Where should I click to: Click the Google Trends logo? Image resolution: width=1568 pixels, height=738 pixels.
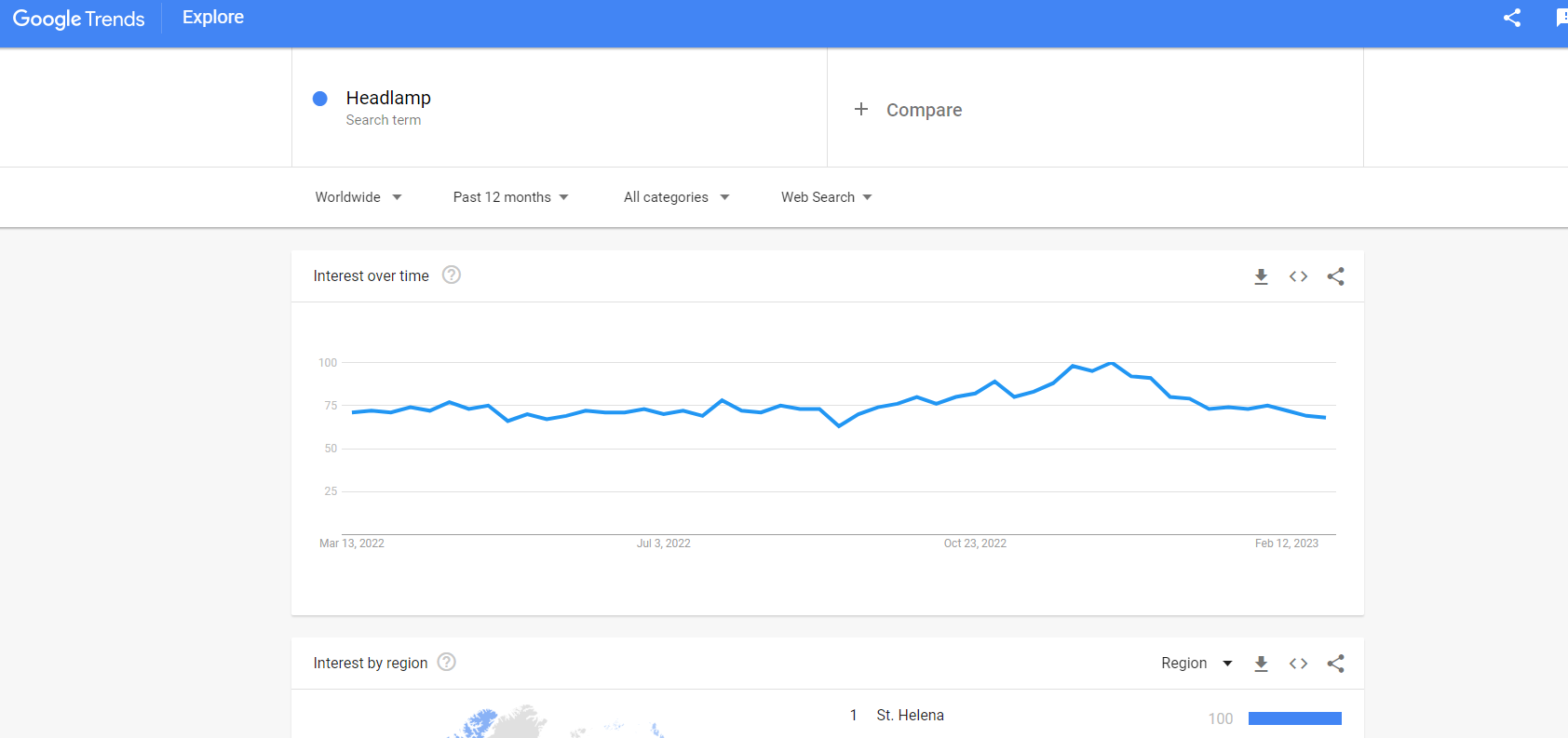(x=79, y=19)
